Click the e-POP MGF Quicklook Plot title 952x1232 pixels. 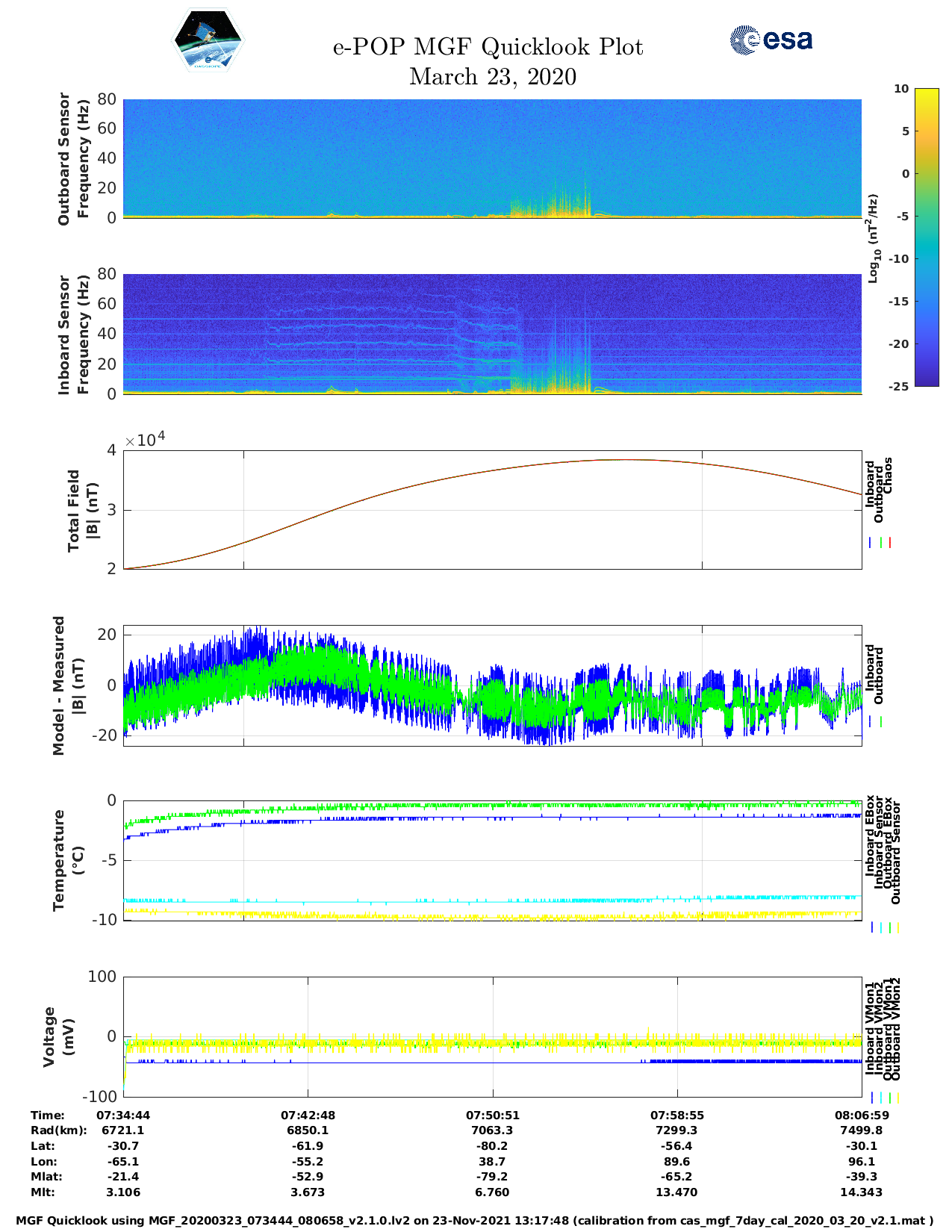pos(488,47)
